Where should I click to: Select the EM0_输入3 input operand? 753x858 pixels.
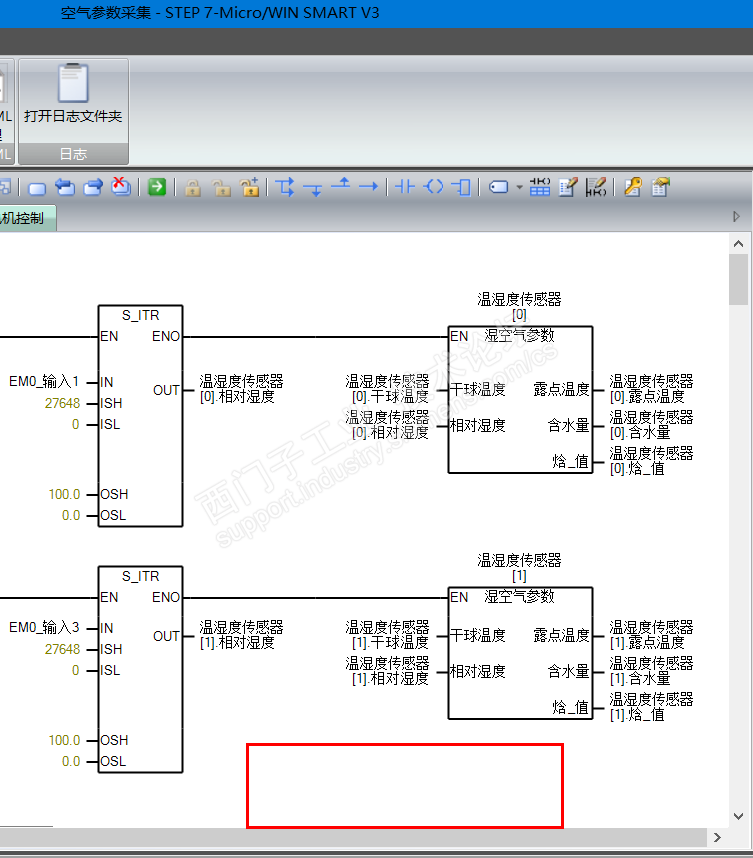pyautogui.click(x=44, y=627)
